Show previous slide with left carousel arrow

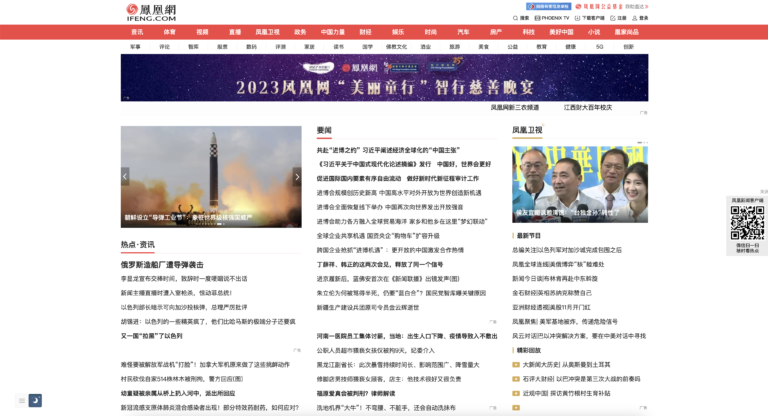tap(125, 176)
